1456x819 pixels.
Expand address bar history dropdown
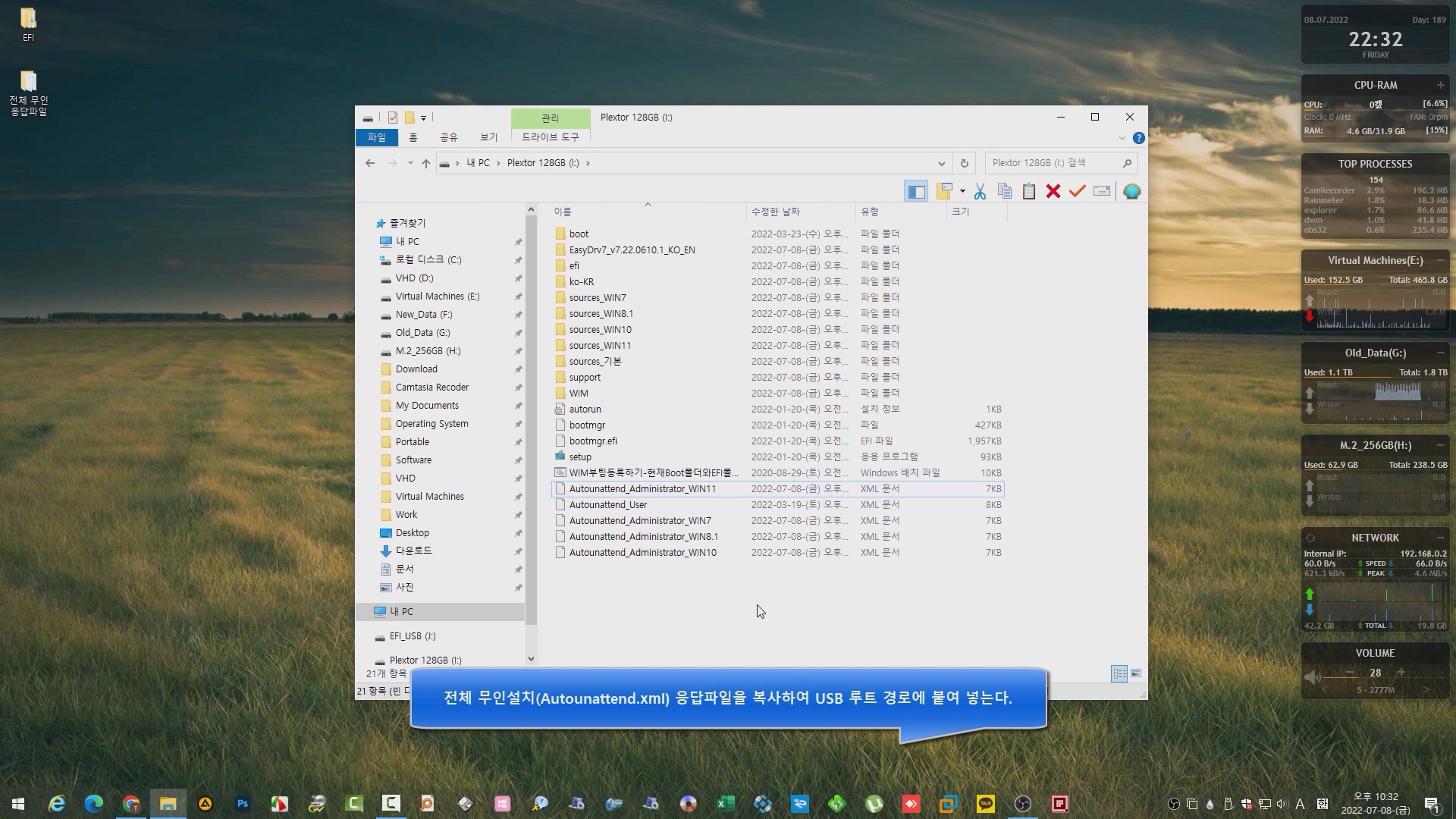coord(941,163)
